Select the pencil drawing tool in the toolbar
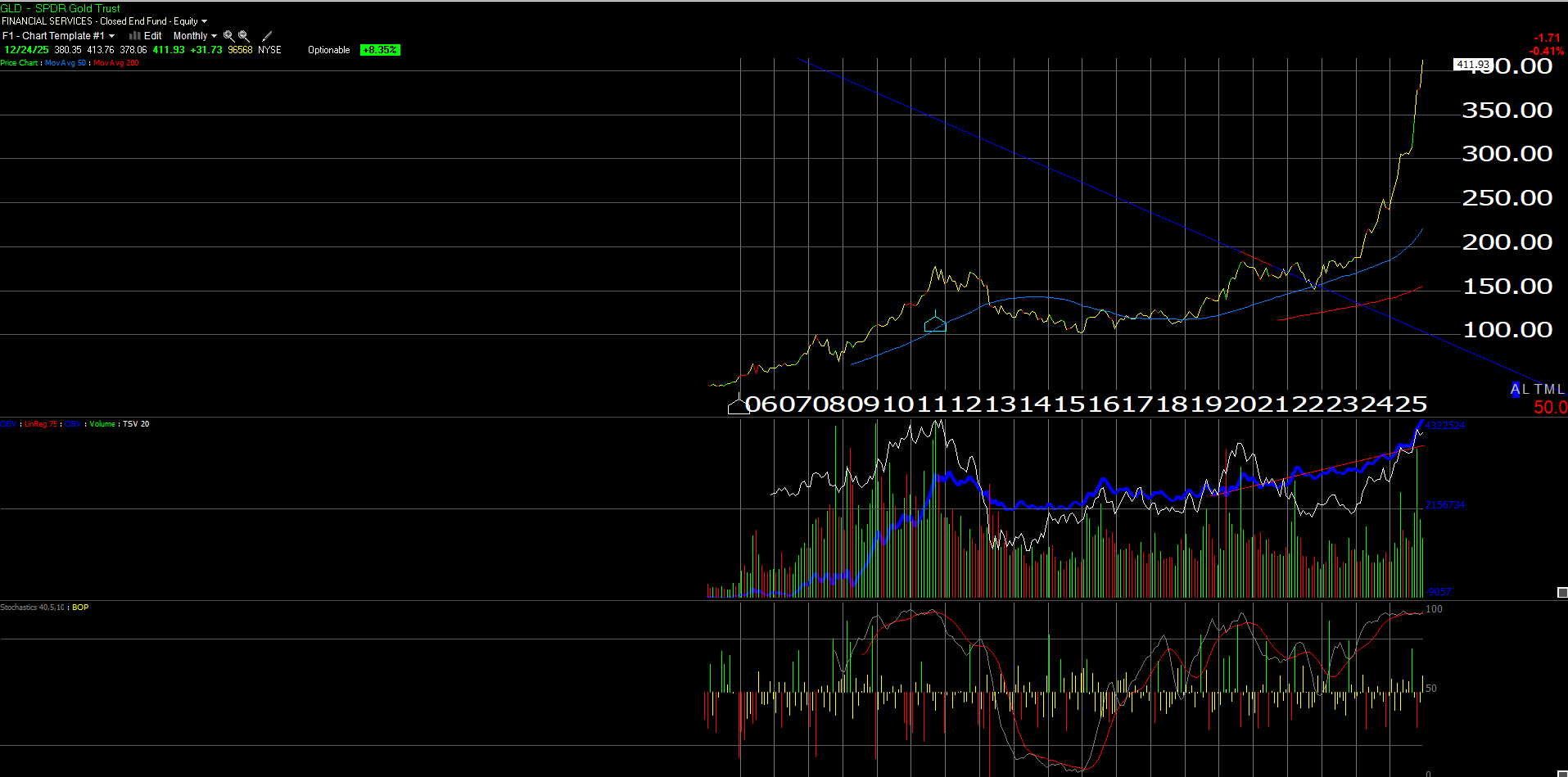The image size is (1568, 777). tap(266, 36)
